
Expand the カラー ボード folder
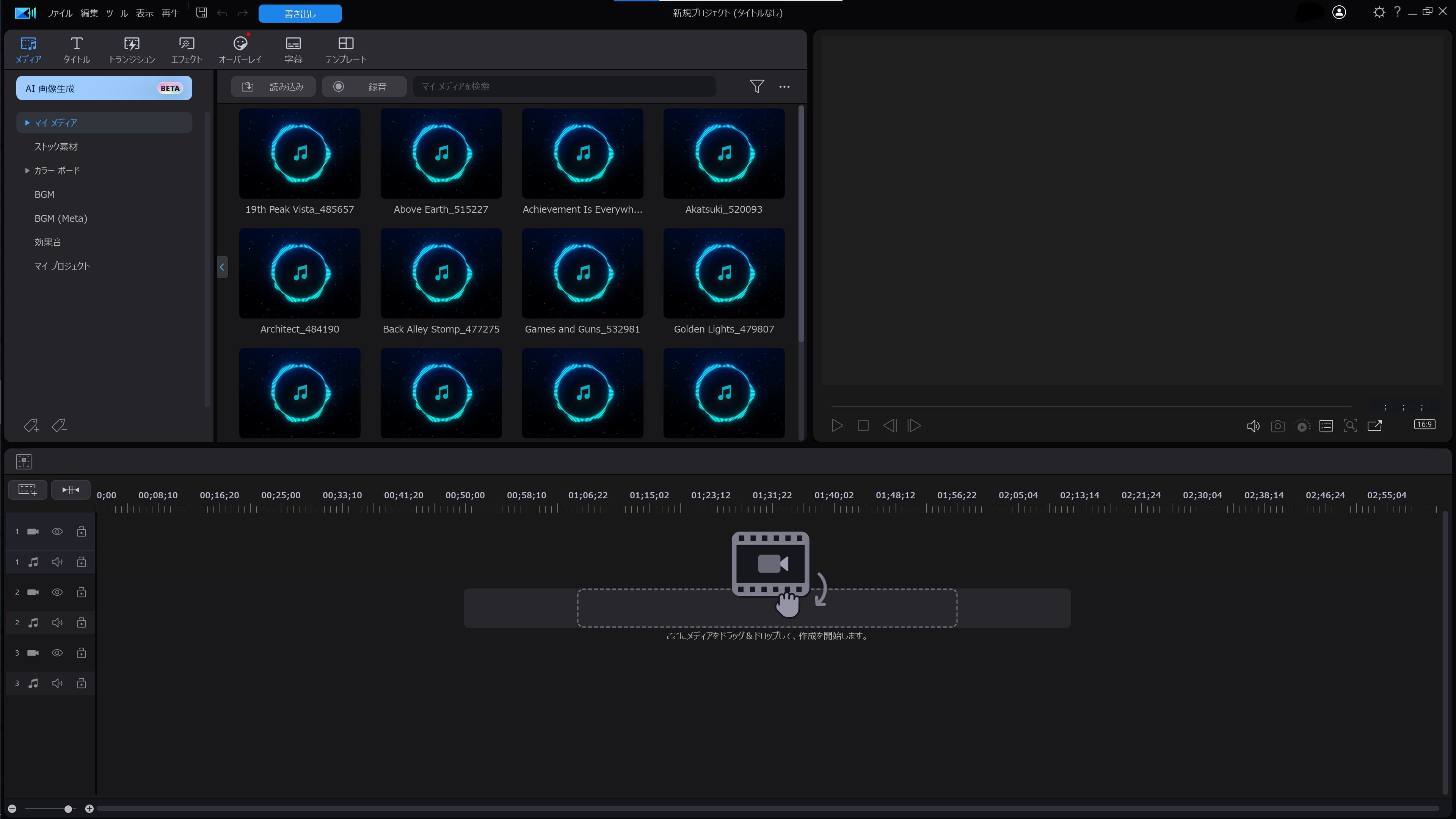[27, 170]
